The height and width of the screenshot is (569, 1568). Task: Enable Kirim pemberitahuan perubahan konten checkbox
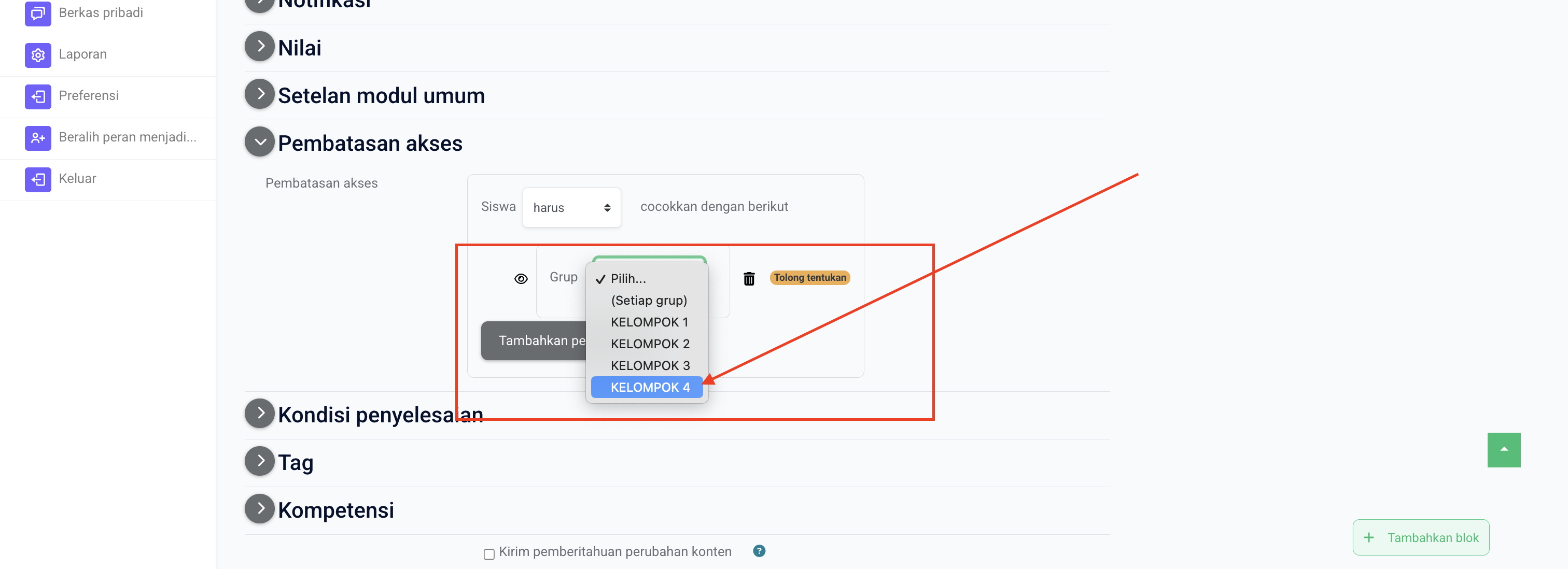489,554
